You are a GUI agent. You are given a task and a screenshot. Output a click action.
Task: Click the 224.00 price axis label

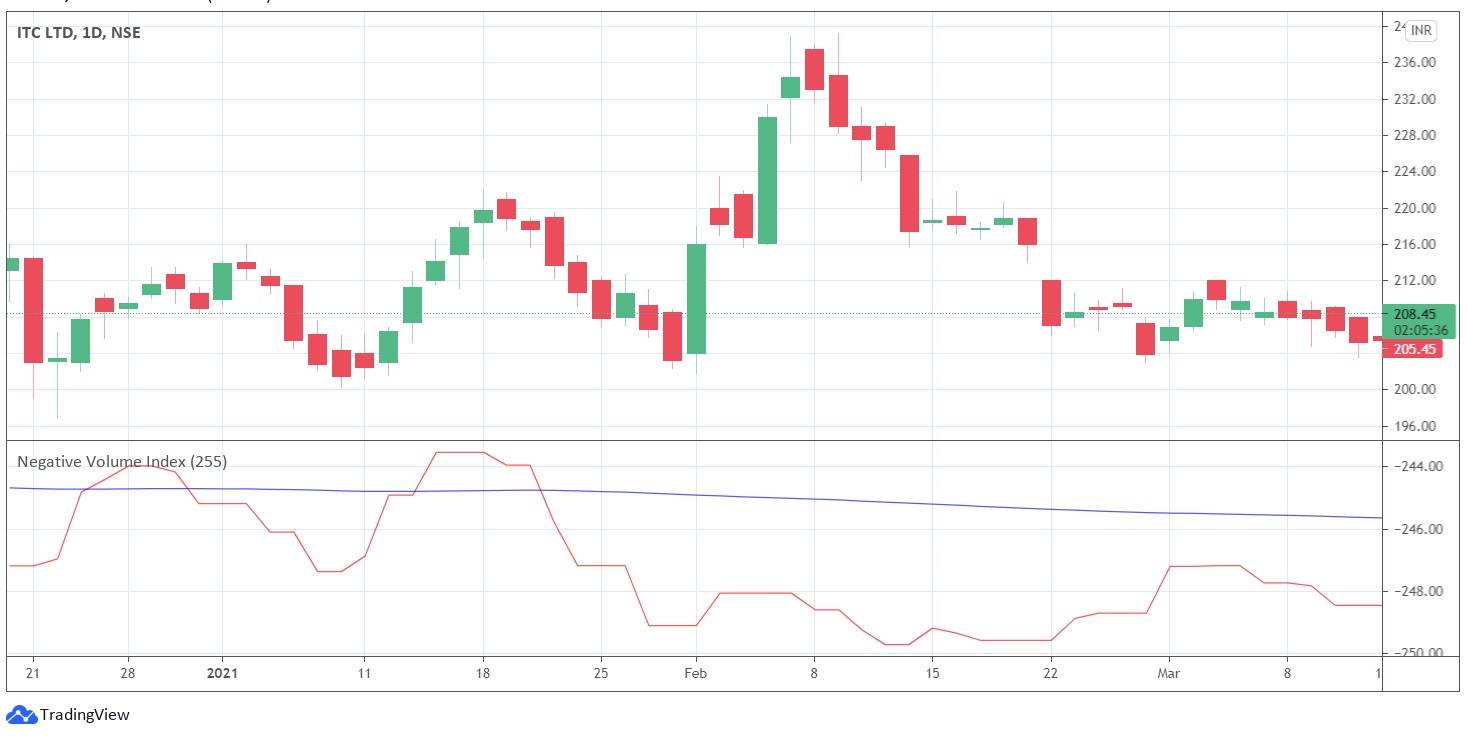[1414, 171]
